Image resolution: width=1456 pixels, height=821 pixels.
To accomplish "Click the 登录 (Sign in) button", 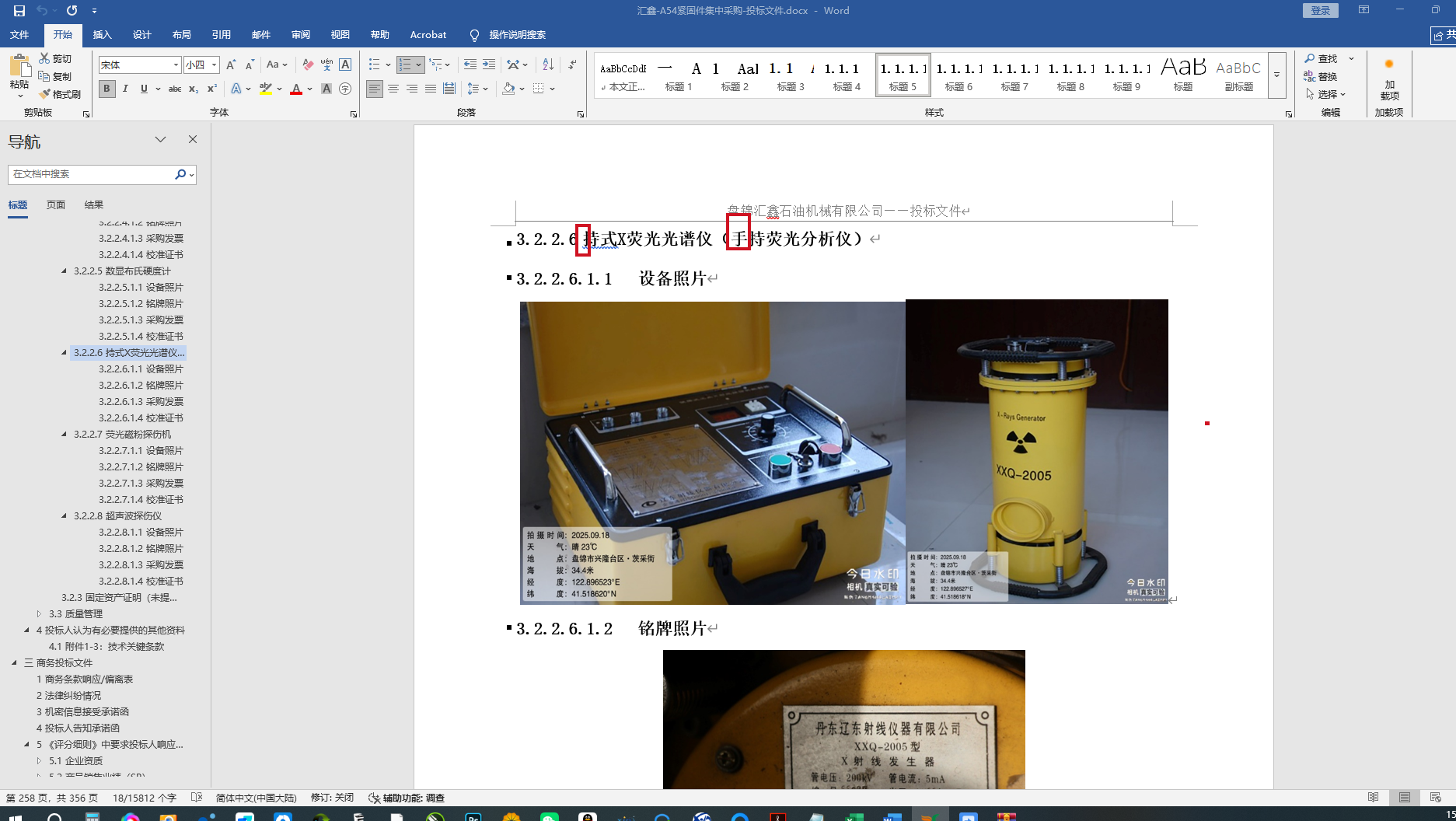I will [x=1321, y=10].
